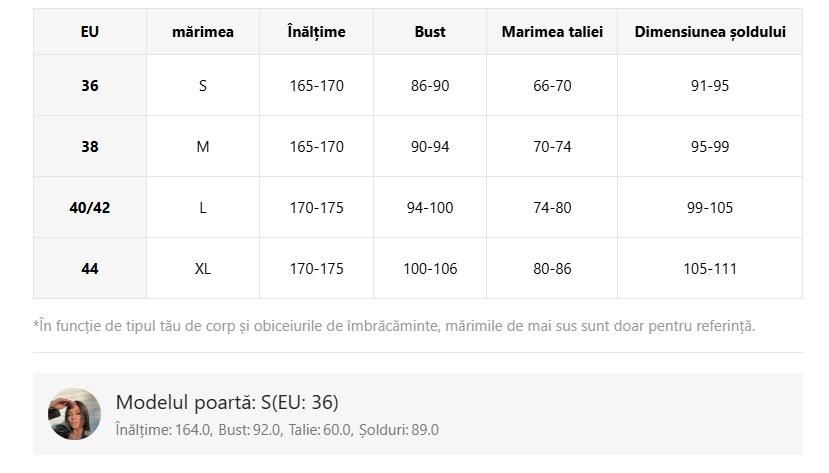Click the 74-80 waist value
The width and height of the screenshot is (829, 473).
(552, 208)
